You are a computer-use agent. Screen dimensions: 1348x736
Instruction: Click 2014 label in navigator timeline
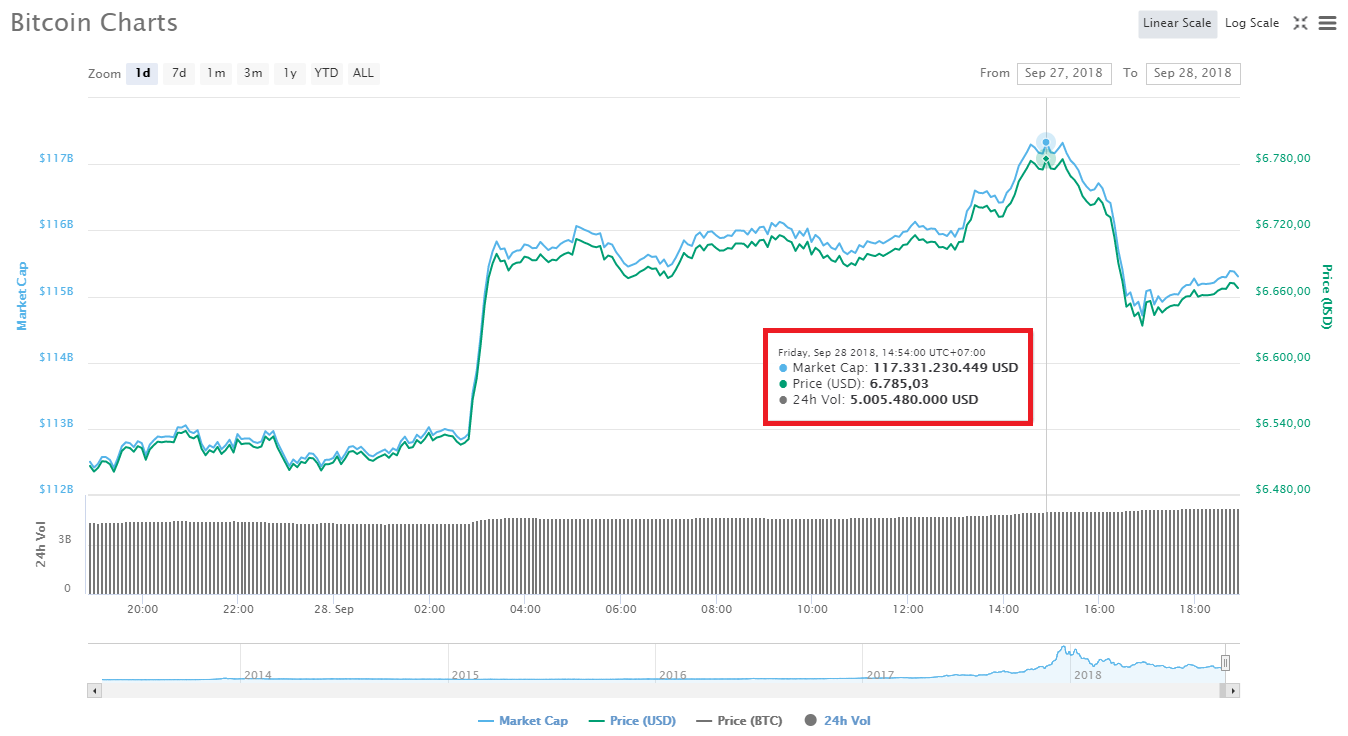[258, 674]
